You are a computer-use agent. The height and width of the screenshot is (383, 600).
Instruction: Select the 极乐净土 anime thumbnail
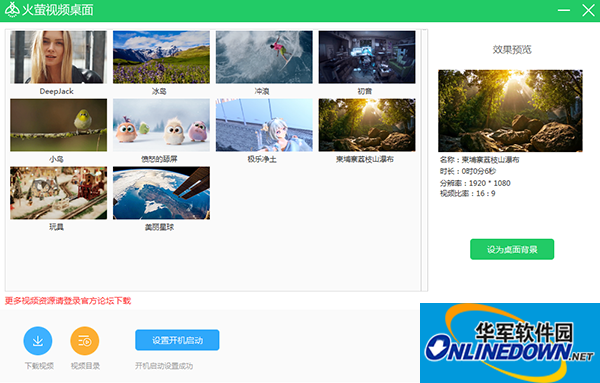[x=264, y=125]
